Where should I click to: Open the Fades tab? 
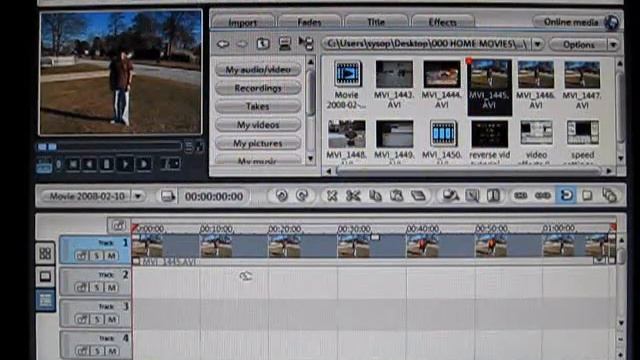(309, 22)
